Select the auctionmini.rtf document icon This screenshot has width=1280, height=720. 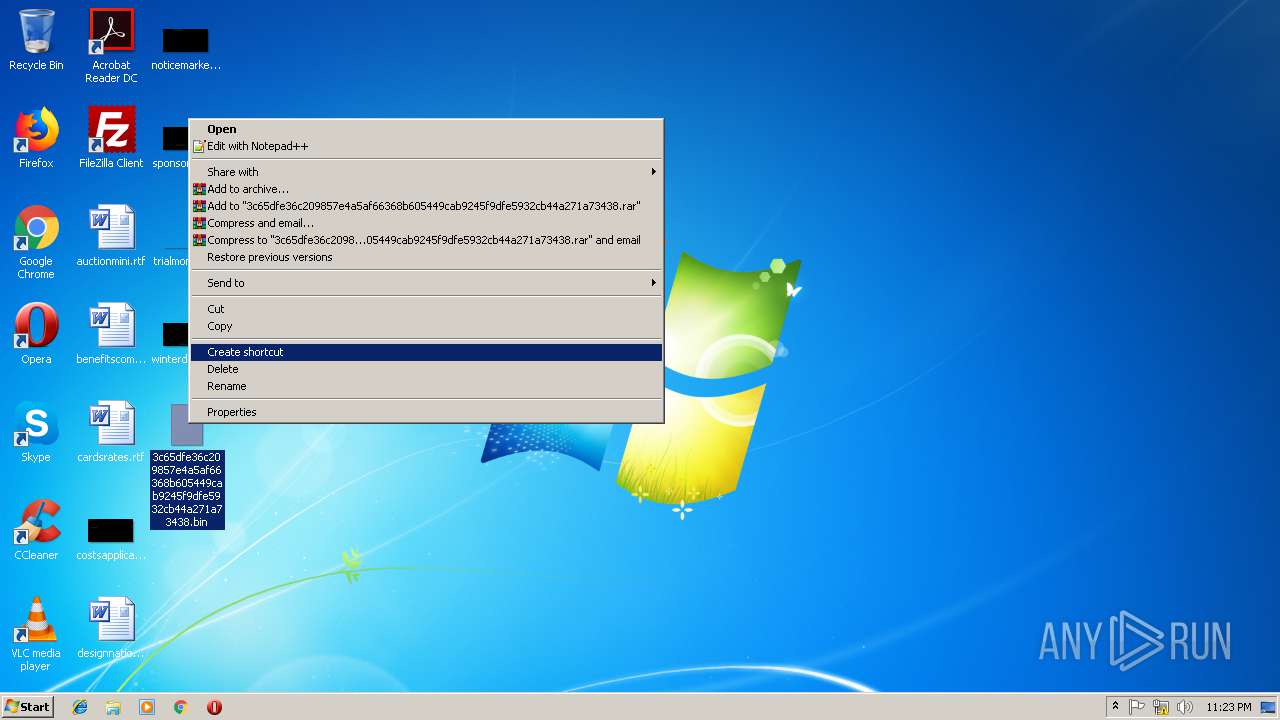pos(111,236)
